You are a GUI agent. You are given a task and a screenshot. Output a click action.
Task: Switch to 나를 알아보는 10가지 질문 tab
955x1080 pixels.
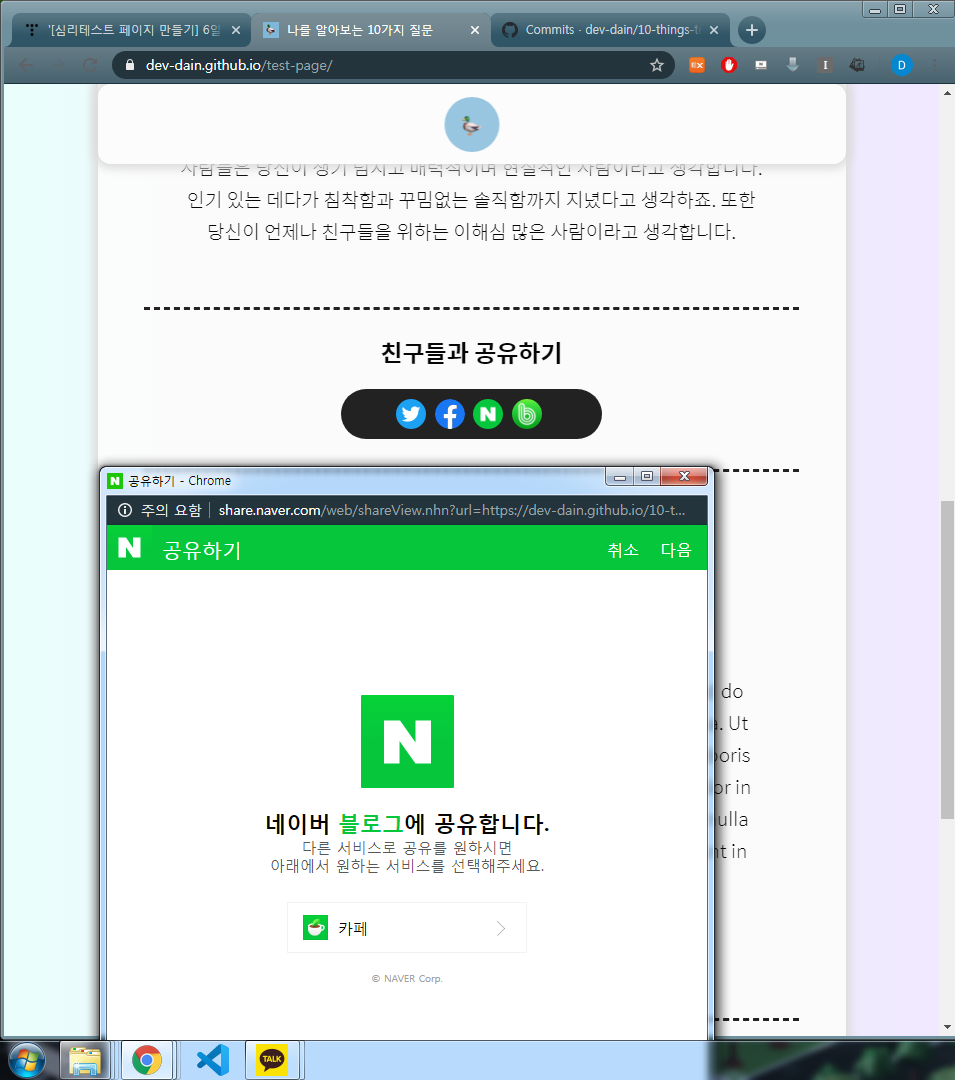[369, 30]
